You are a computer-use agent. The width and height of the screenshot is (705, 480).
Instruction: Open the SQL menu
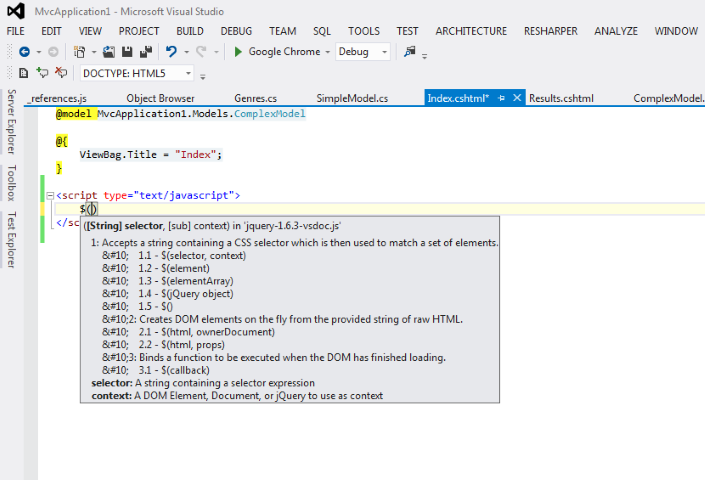coord(322,31)
